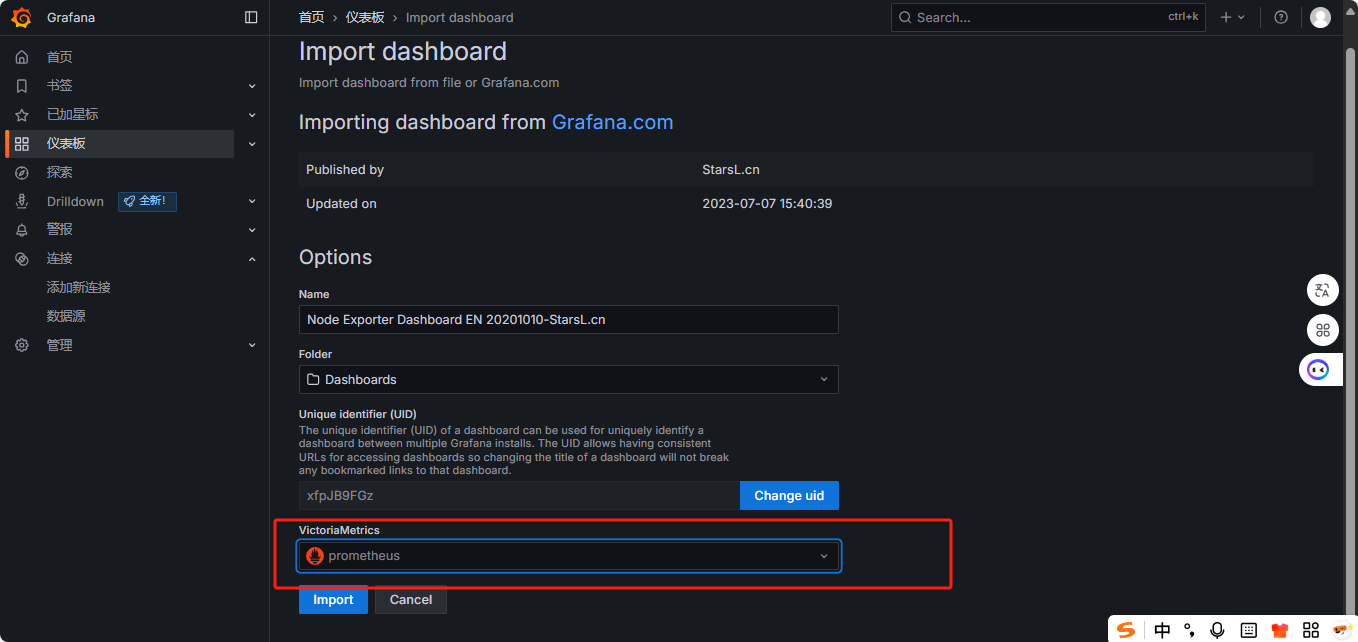
Task: Expand the 警报 section chevron
Action: click(252, 229)
